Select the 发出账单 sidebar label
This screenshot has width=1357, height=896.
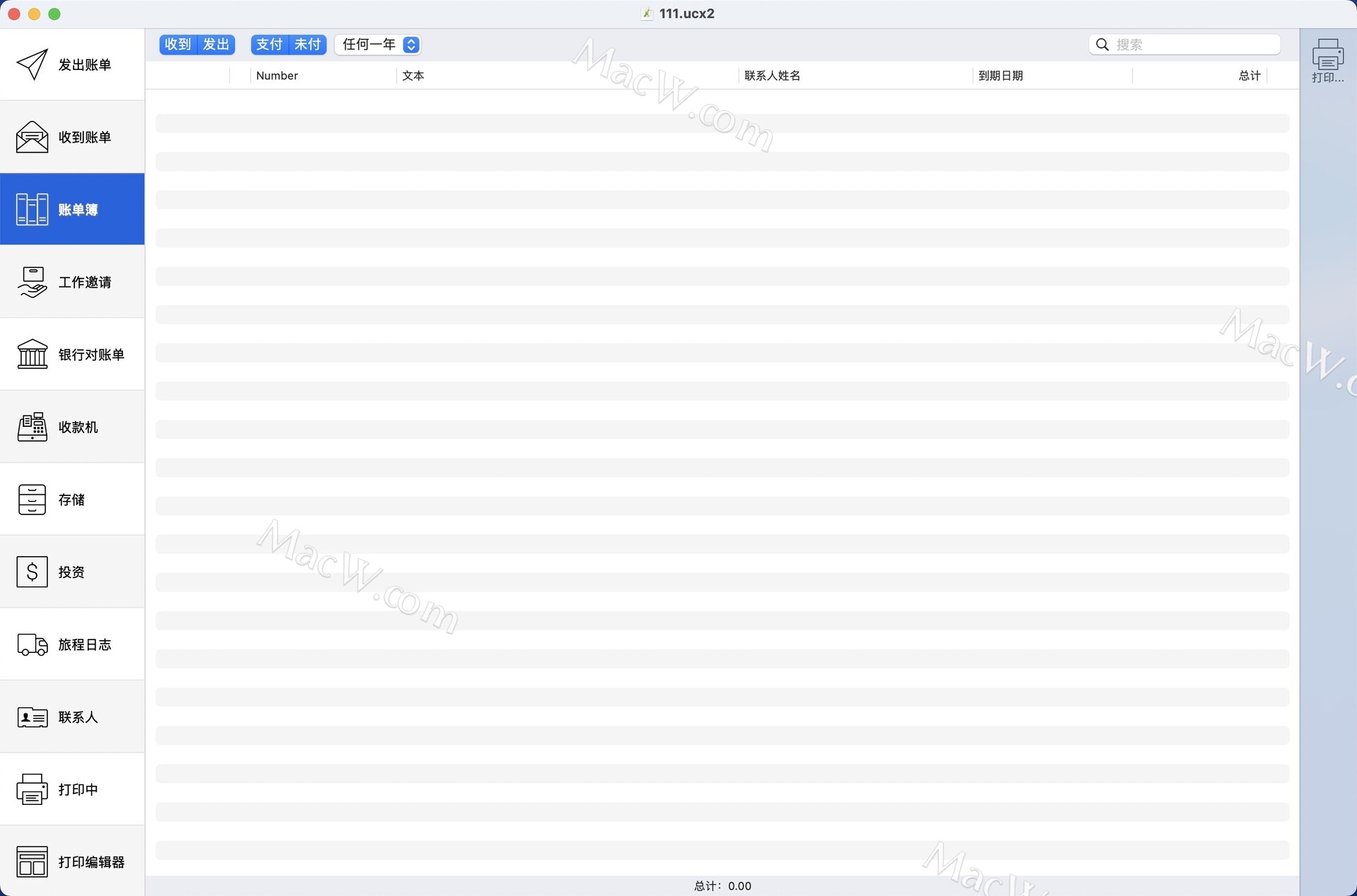[85, 65]
